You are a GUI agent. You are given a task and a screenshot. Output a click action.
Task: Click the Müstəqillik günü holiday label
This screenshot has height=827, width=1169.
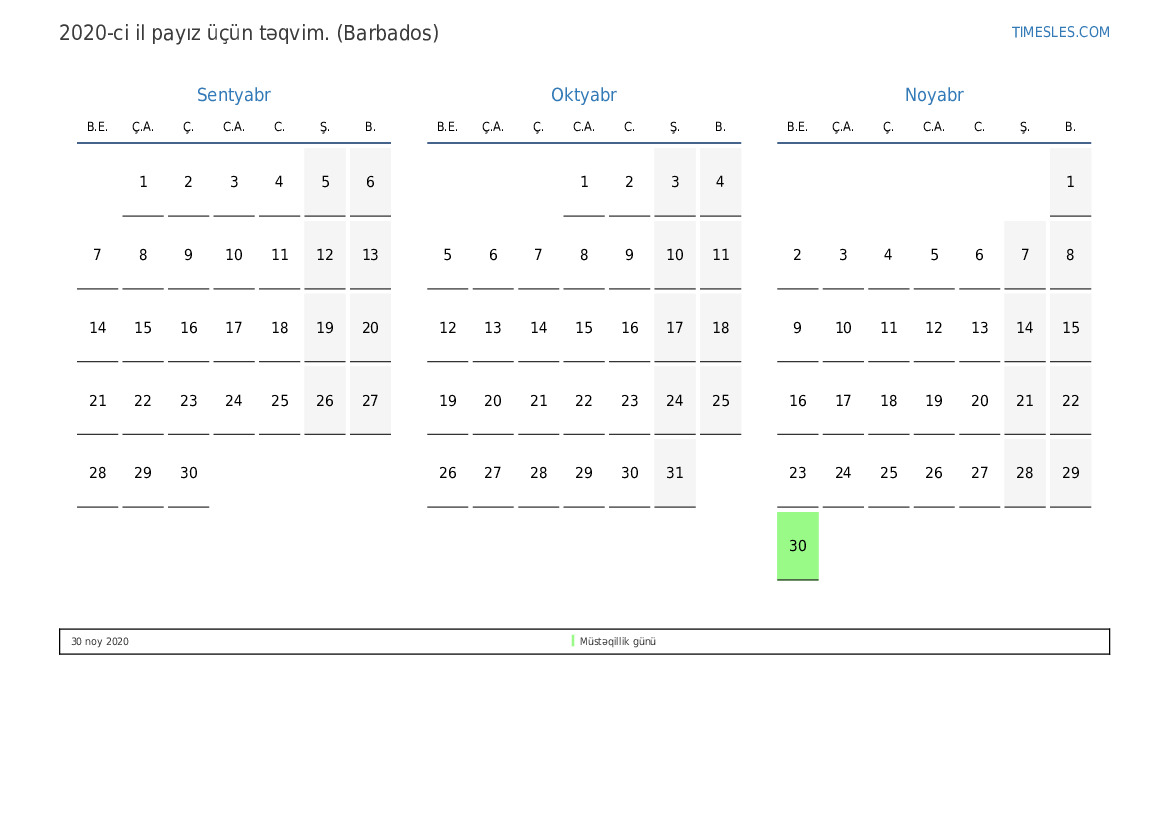[617, 642]
